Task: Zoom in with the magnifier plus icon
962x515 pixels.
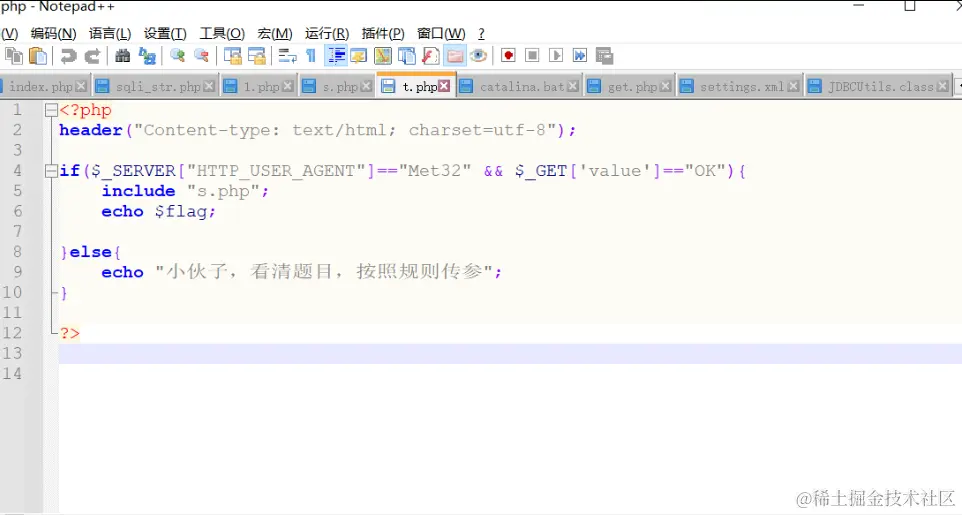Action: tap(178, 56)
